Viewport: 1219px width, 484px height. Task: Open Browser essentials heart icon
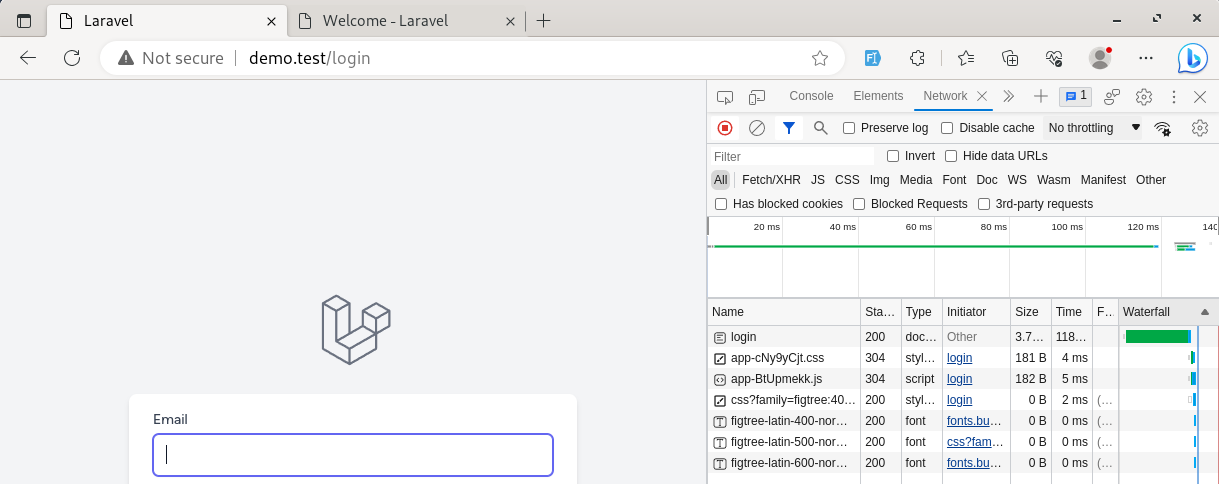tap(1054, 58)
